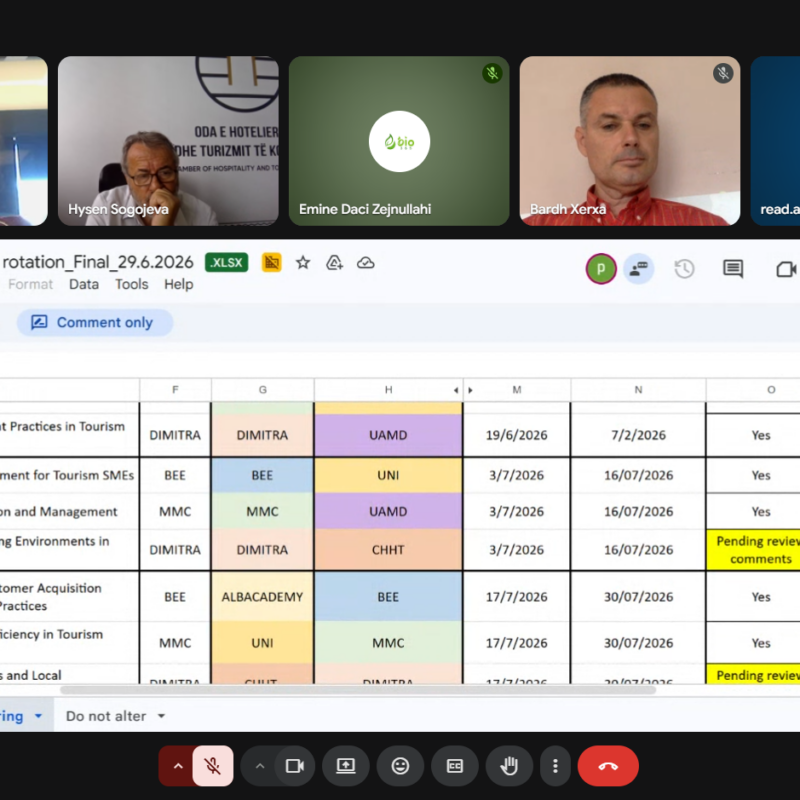Click muted mic icon on Emine's tile
Image resolution: width=800 pixels, height=800 pixels.
(x=492, y=73)
